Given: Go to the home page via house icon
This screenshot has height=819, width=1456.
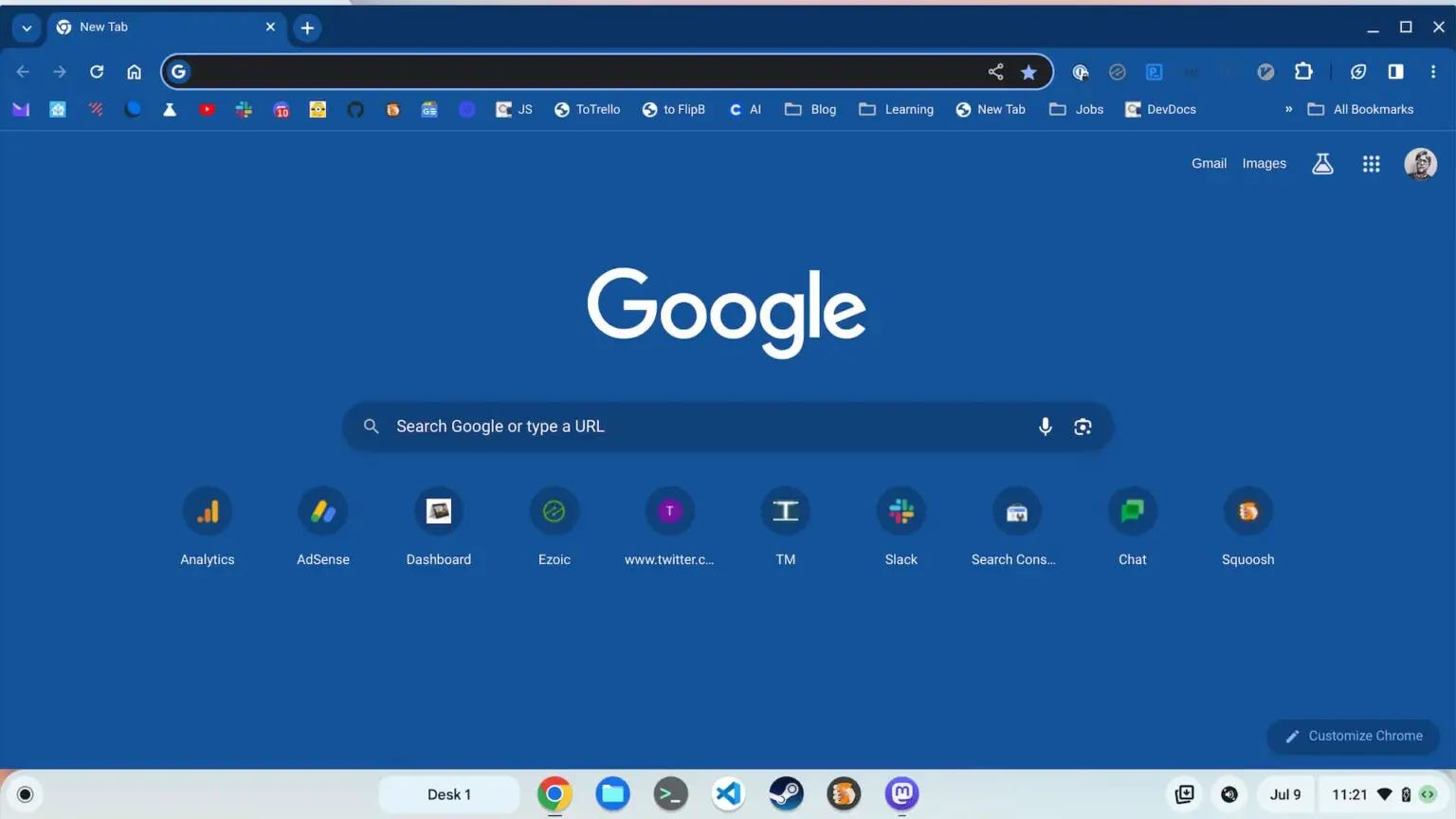Looking at the screenshot, I should [134, 72].
